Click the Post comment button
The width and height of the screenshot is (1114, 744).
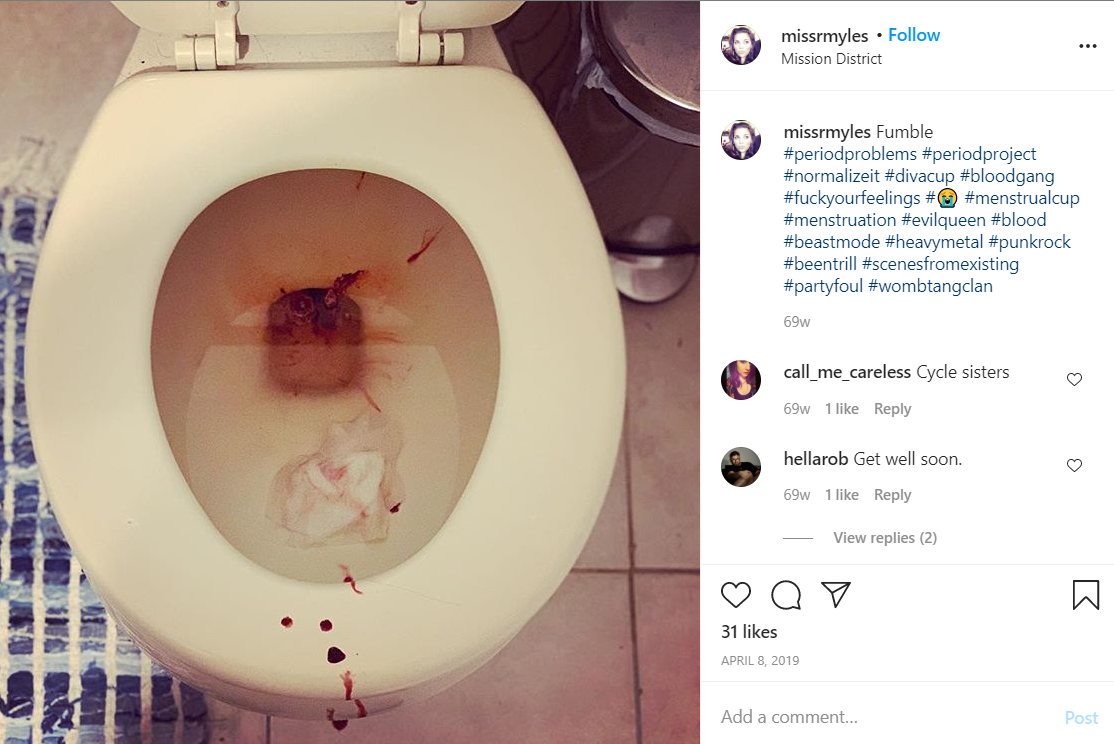[x=1081, y=718]
